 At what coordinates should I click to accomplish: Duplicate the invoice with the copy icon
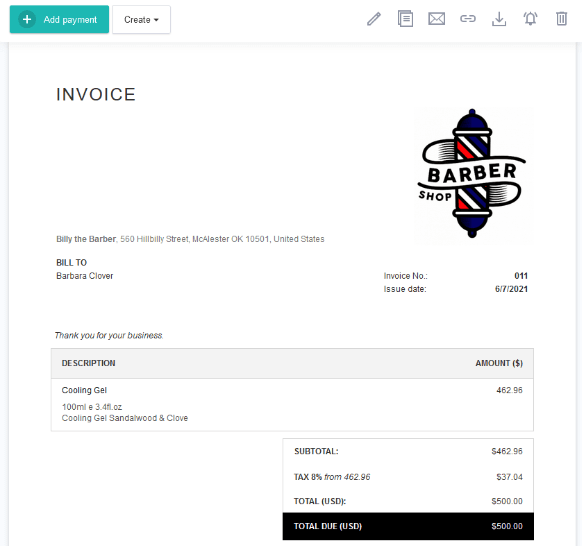[x=405, y=19]
